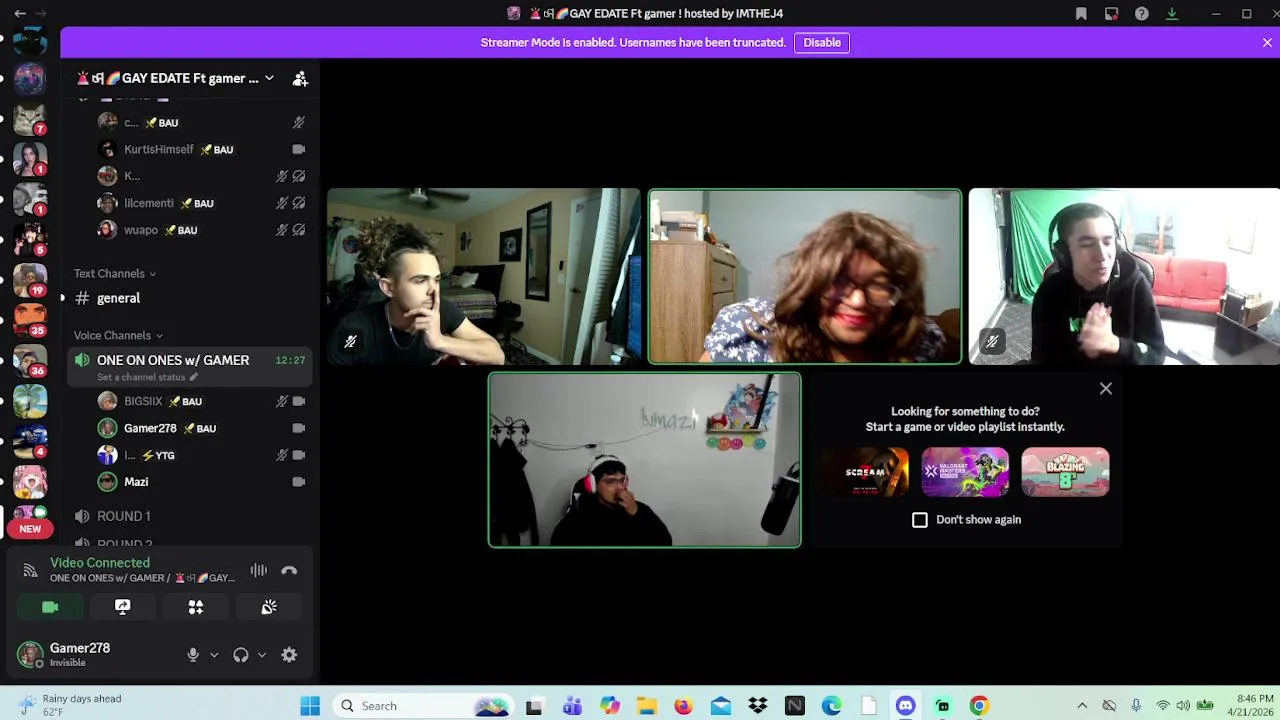Open Gamer278 user profile avatar panel
The width and height of the screenshot is (1280, 720).
tap(30, 655)
